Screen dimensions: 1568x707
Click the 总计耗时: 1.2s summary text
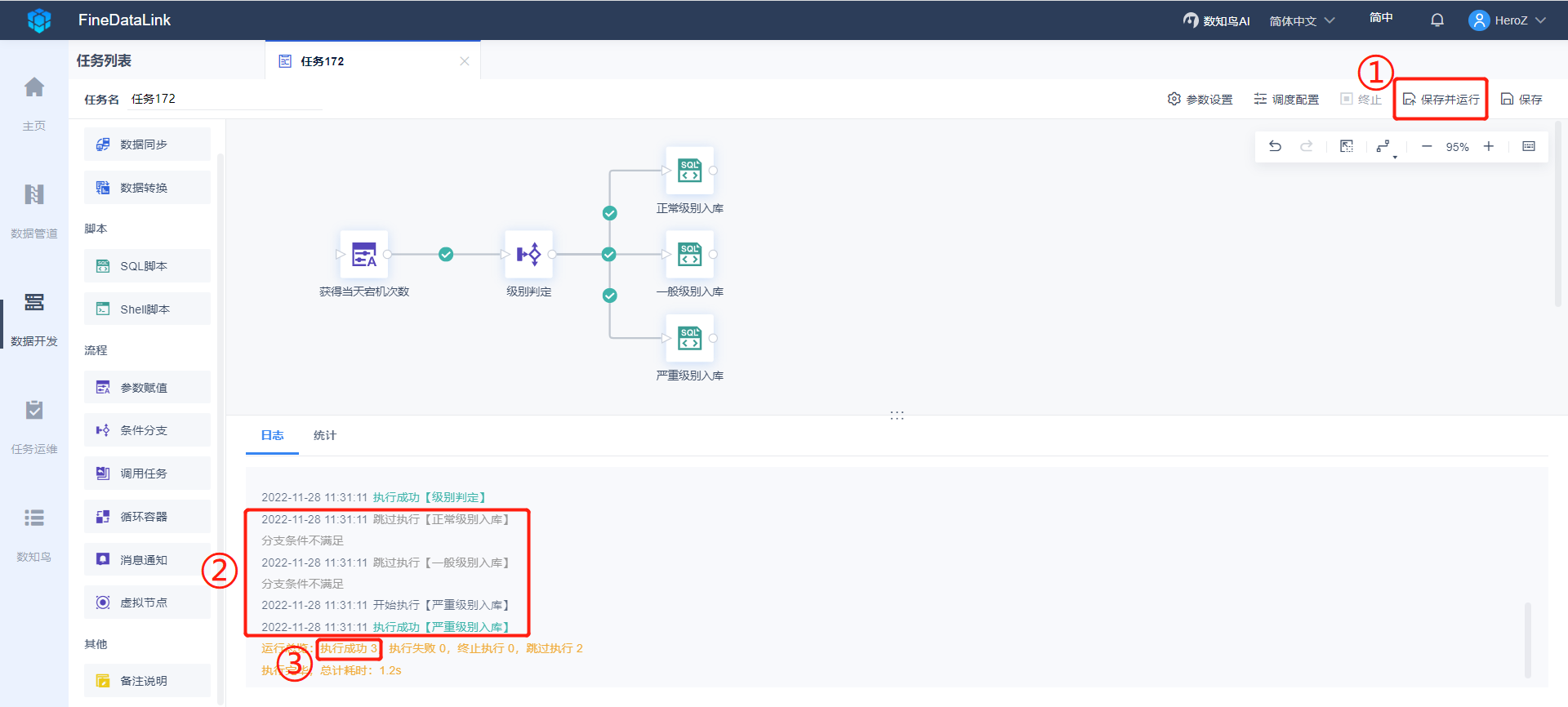pyautogui.click(x=361, y=670)
